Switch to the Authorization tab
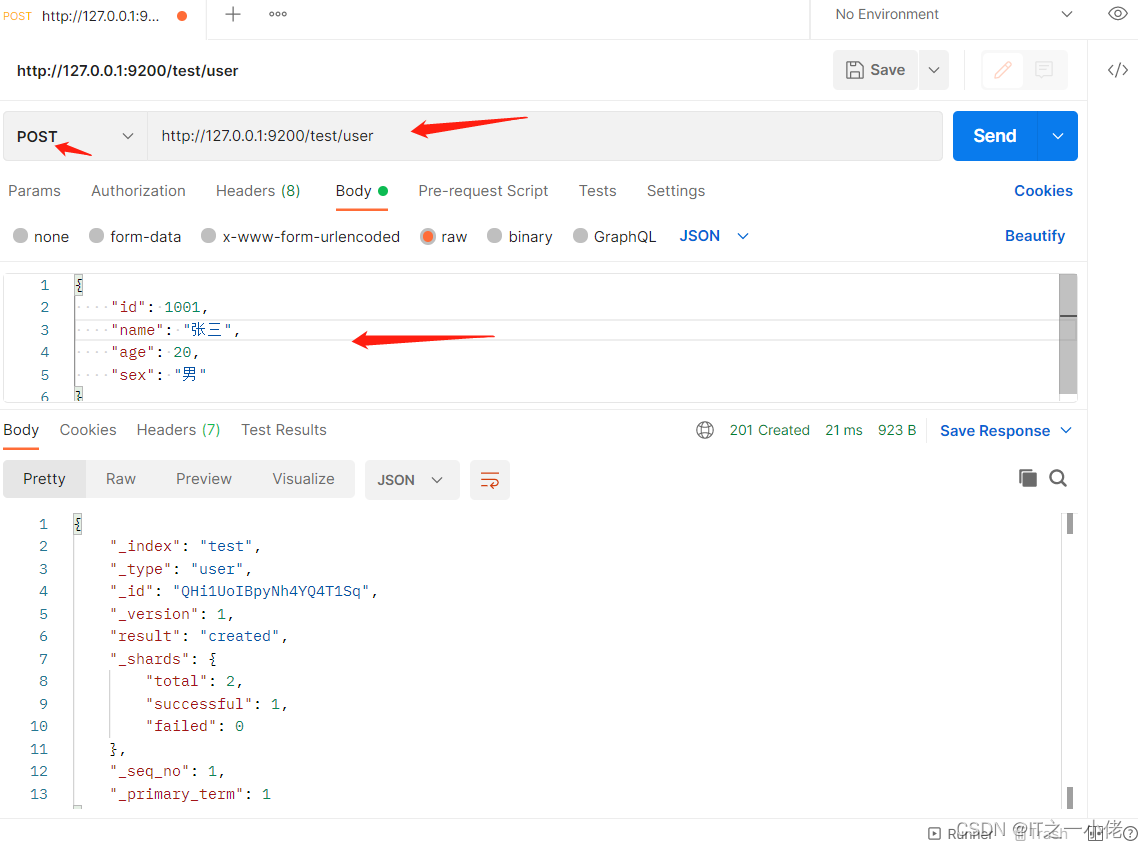The height and width of the screenshot is (848, 1138). 138,191
